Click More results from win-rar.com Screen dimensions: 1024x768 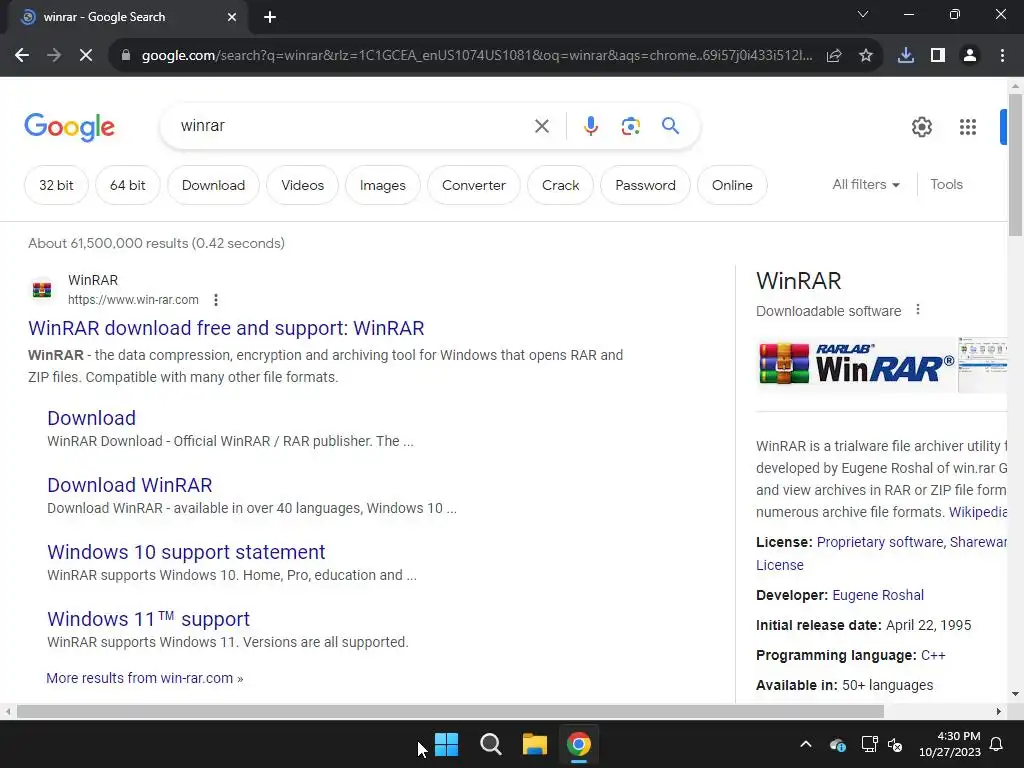pyautogui.click(x=144, y=678)
